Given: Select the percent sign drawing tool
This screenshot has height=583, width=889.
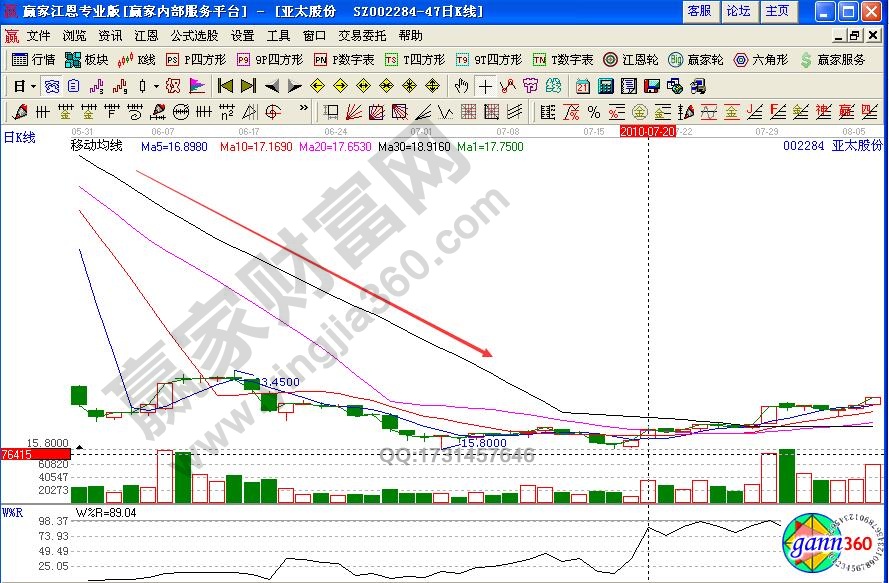Looking at the screenshot, I should 594,110.
